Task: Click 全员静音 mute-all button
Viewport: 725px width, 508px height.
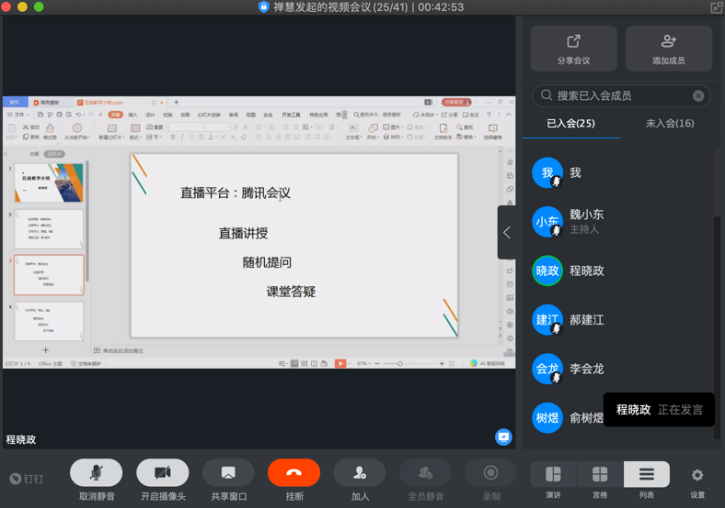Action: coord(425,473)
